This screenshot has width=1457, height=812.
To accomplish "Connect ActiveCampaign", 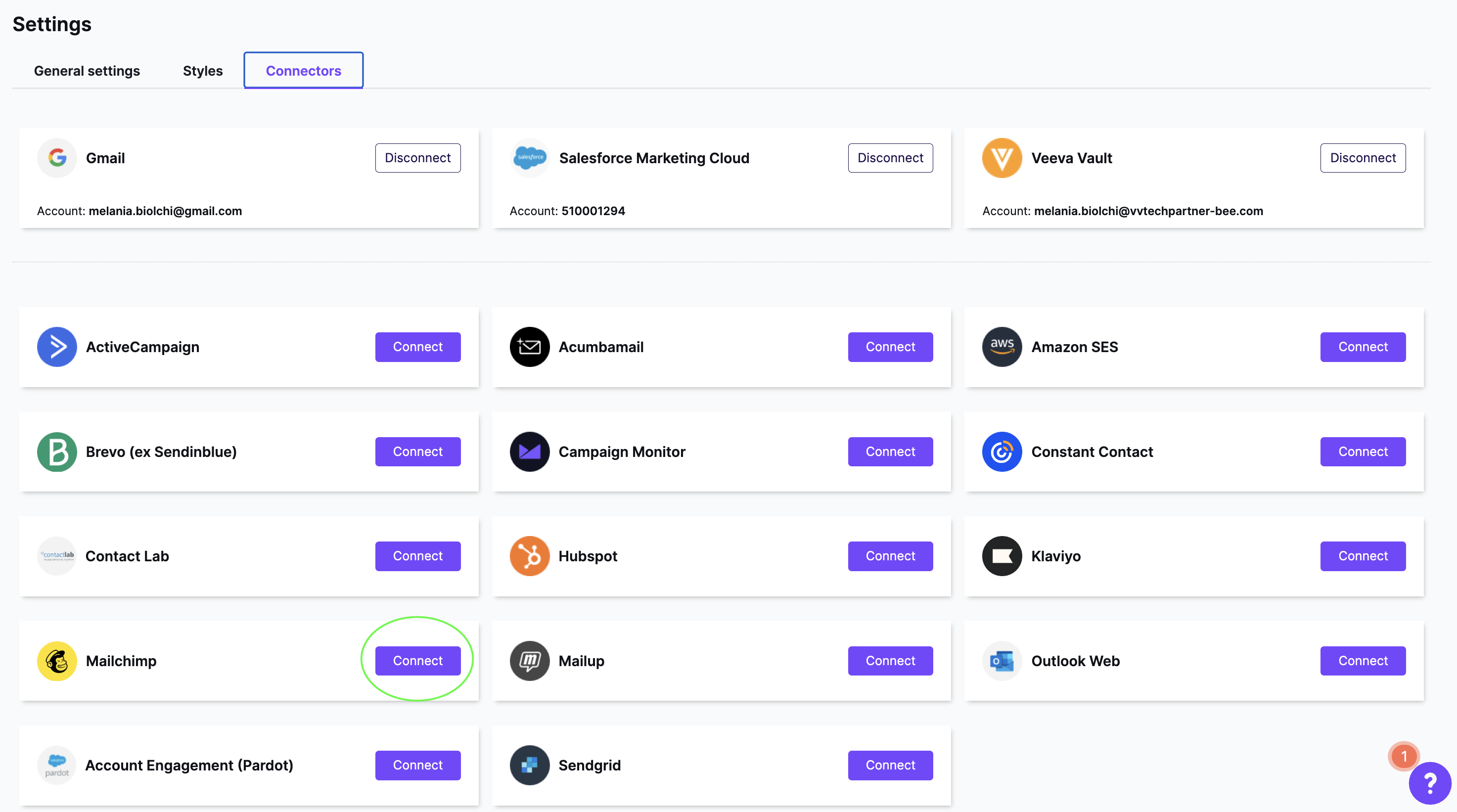I will 417,347.
